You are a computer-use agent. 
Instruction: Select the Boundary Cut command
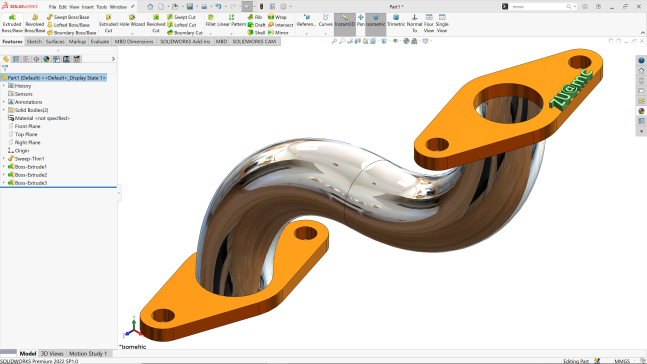click(x=185, y=33)
